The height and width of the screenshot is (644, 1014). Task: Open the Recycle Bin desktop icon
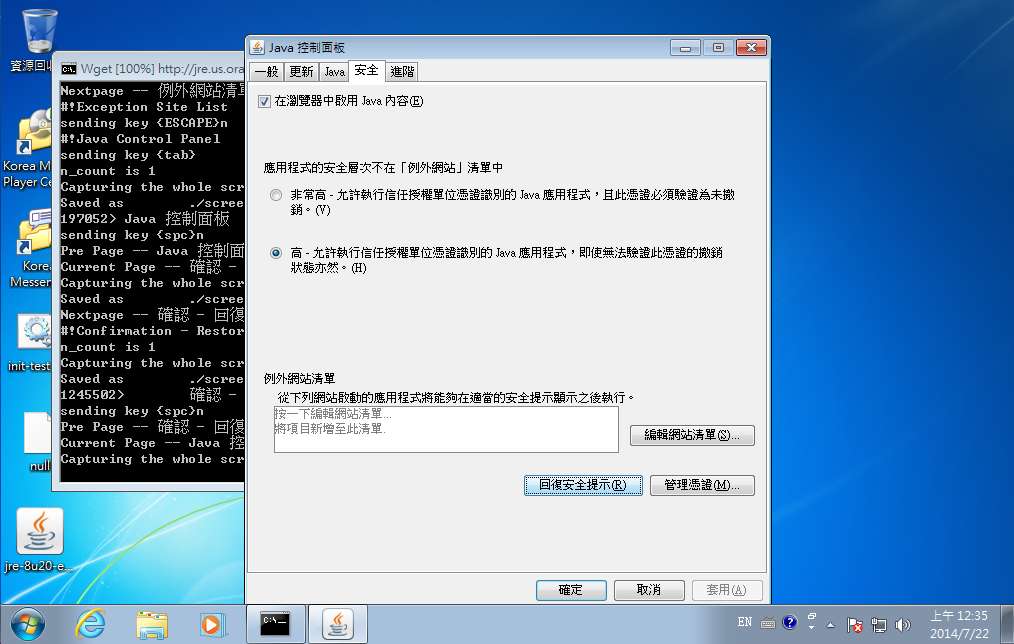coord(38,32)
